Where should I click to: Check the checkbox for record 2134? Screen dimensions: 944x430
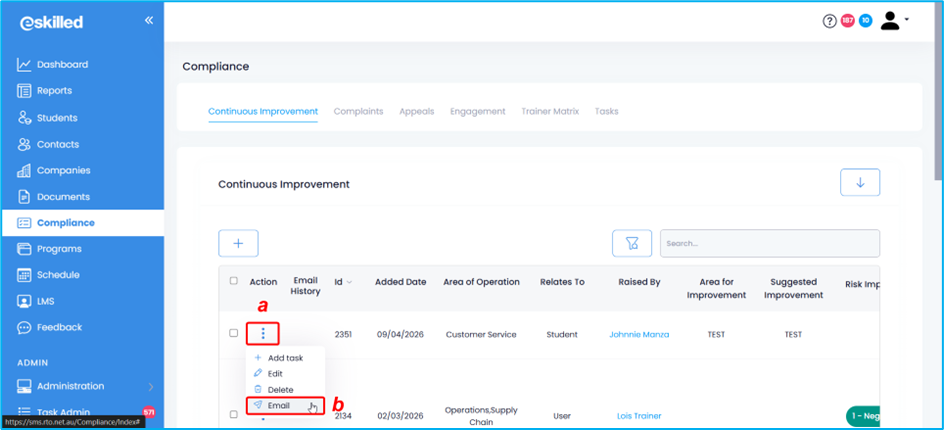pyautogui.click(x=234, y=415)
